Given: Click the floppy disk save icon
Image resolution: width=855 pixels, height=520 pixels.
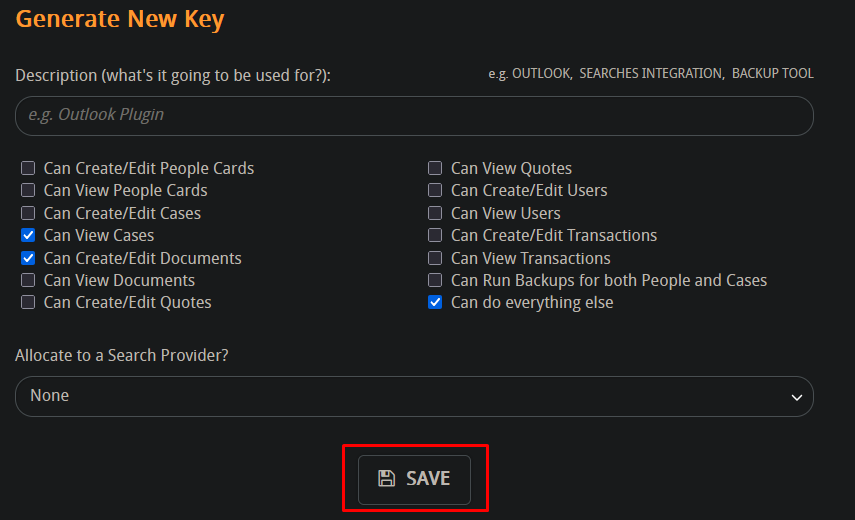Looking at the screenshot, I should (386, 479).
